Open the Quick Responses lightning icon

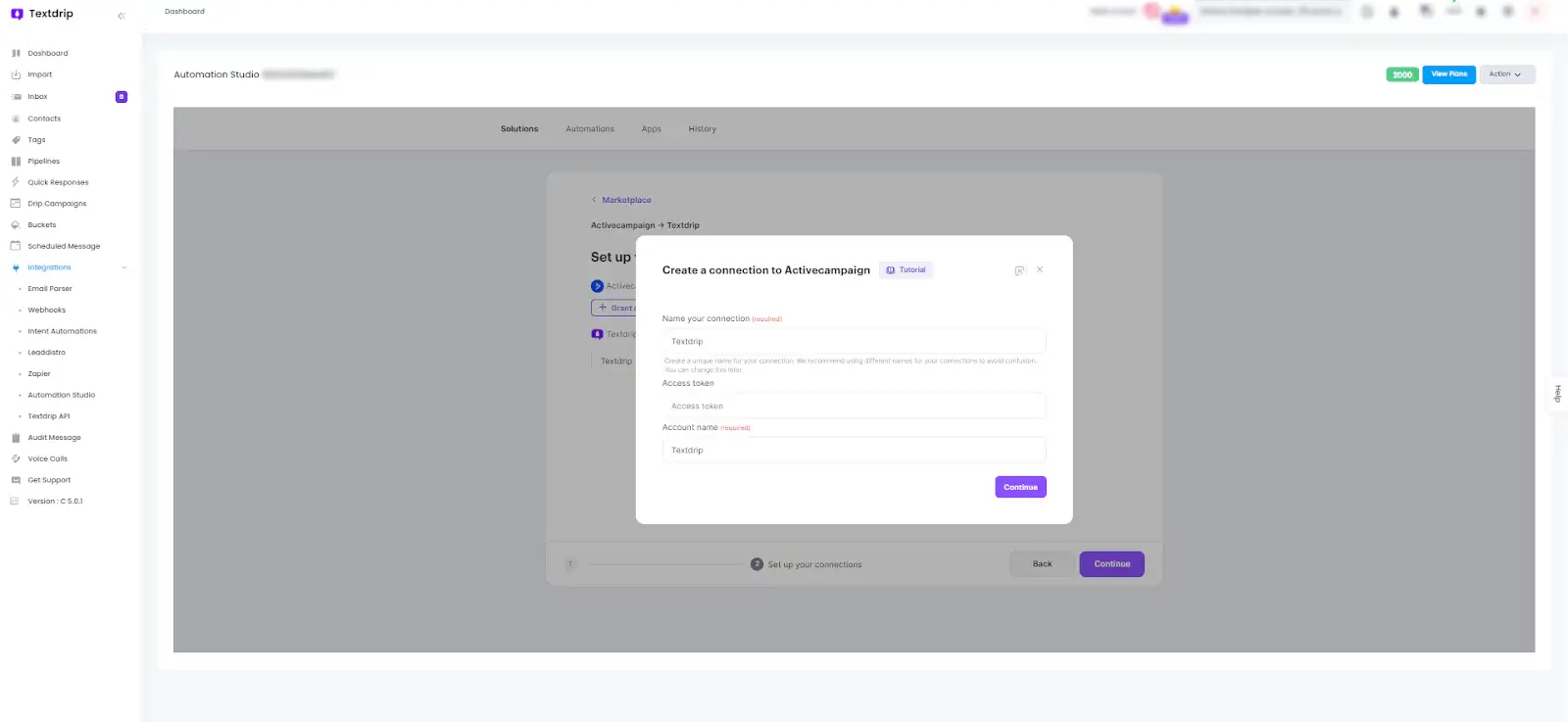point(16,182)
